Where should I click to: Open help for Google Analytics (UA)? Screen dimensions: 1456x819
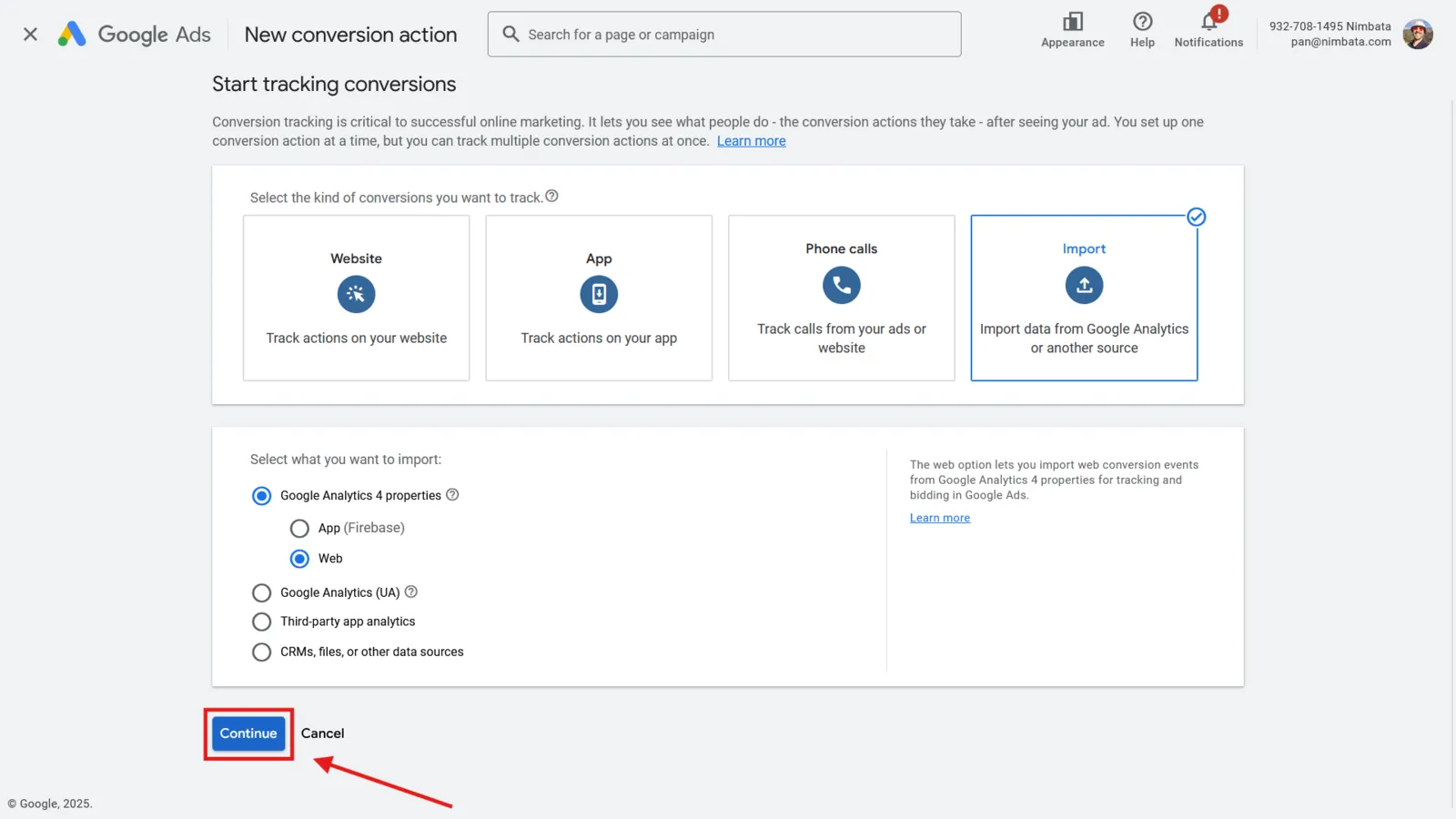411,591
